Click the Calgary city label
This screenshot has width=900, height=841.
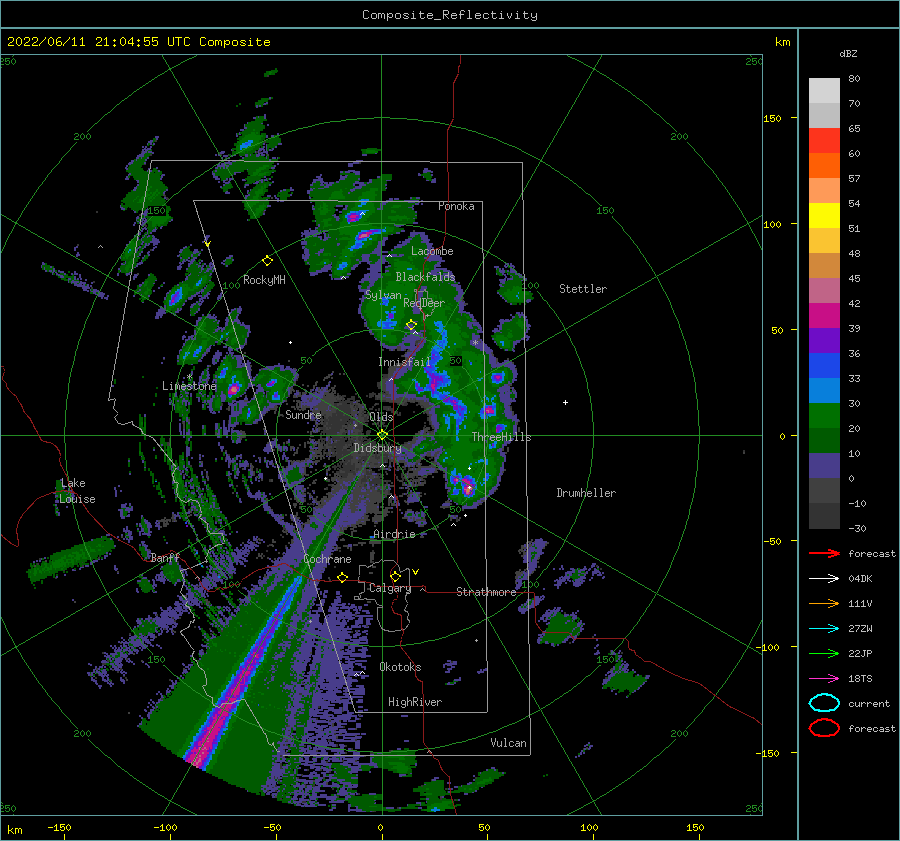(390, 588)
